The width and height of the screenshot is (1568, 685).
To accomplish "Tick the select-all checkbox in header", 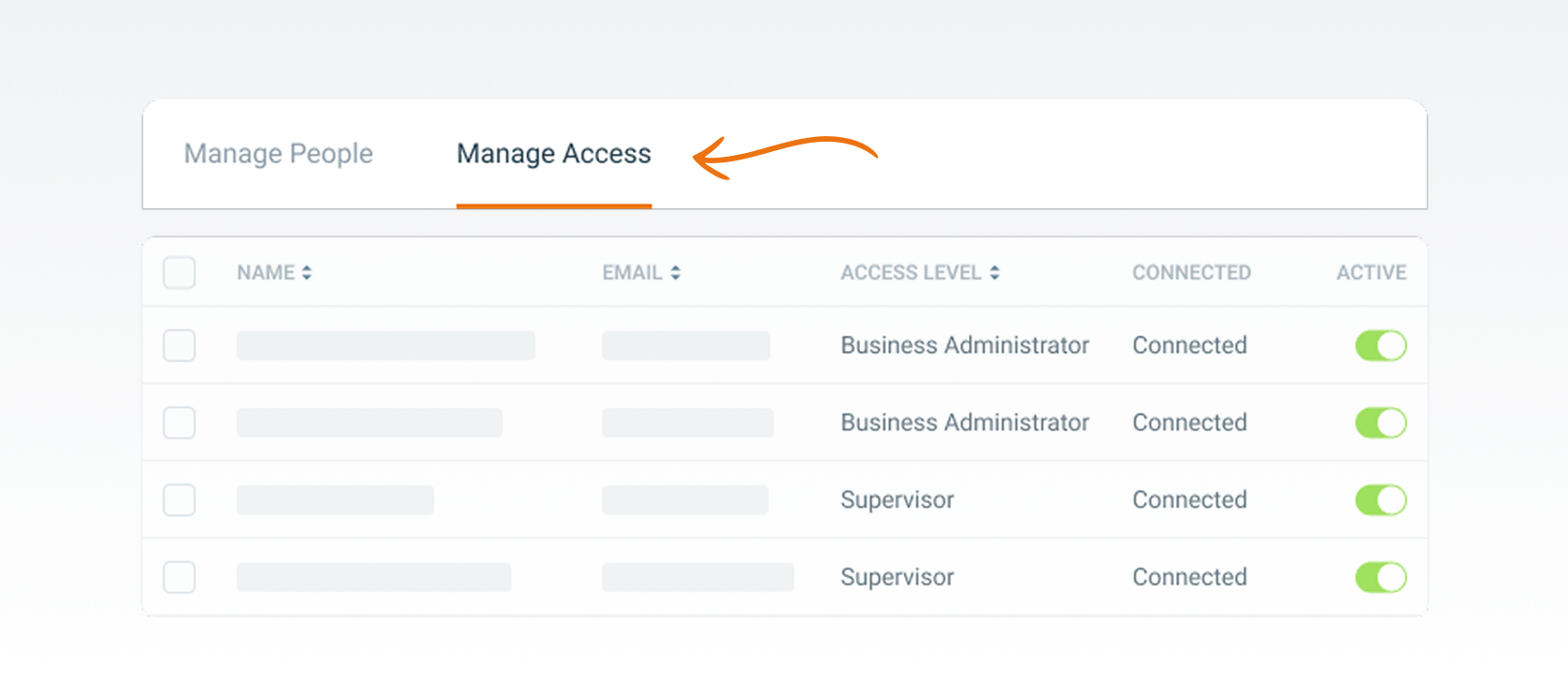I will (x=179, y=273).
